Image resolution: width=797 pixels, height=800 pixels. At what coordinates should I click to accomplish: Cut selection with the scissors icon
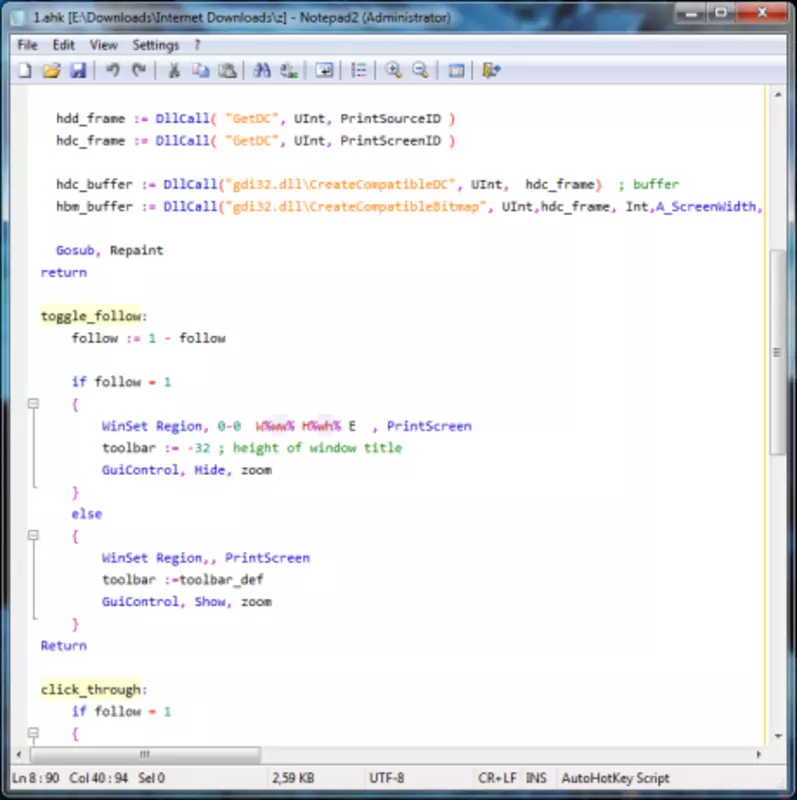[x=174, y=70]
